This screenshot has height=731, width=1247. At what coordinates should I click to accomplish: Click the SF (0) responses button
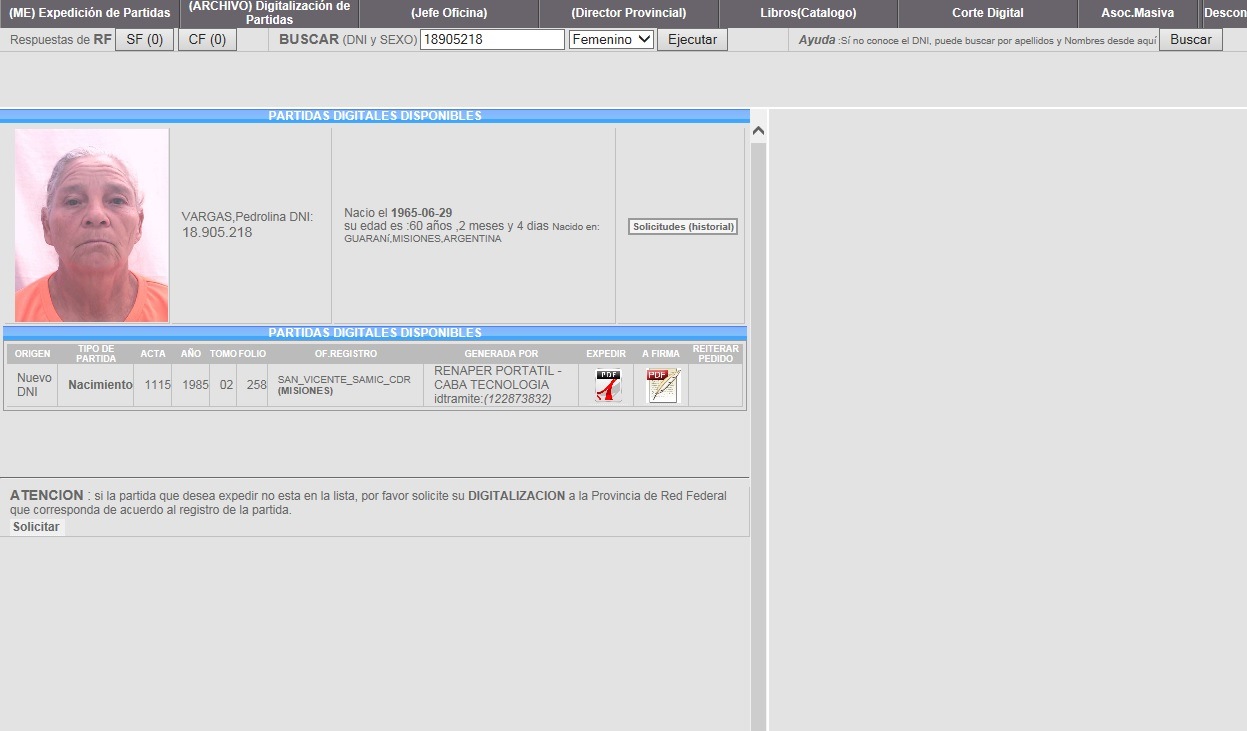tap(145, 40)
